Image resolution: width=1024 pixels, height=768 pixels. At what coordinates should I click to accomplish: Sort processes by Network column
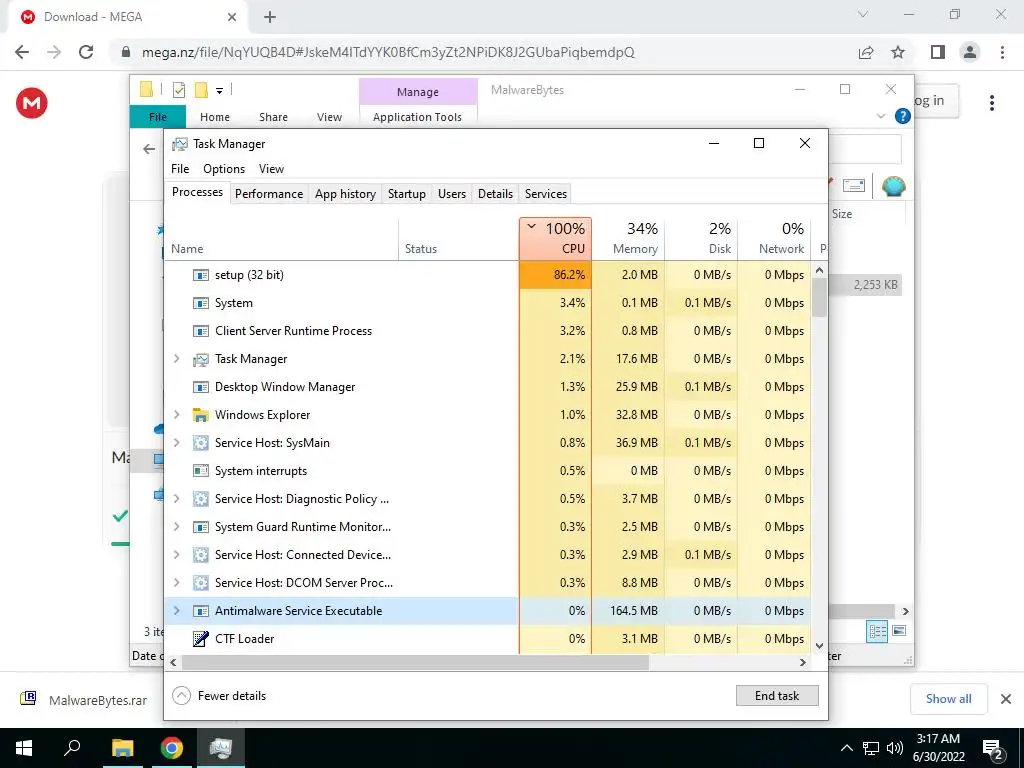[x=775, y=239]
